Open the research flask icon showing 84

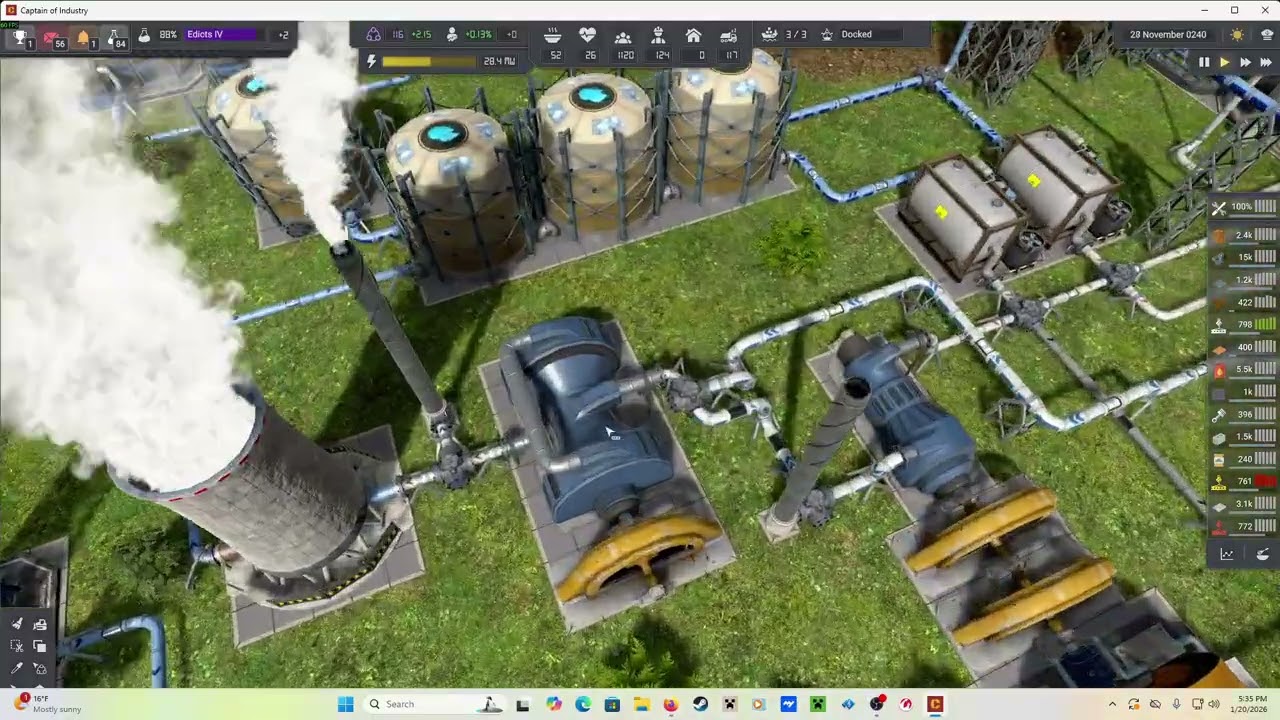tap(116, 38)
